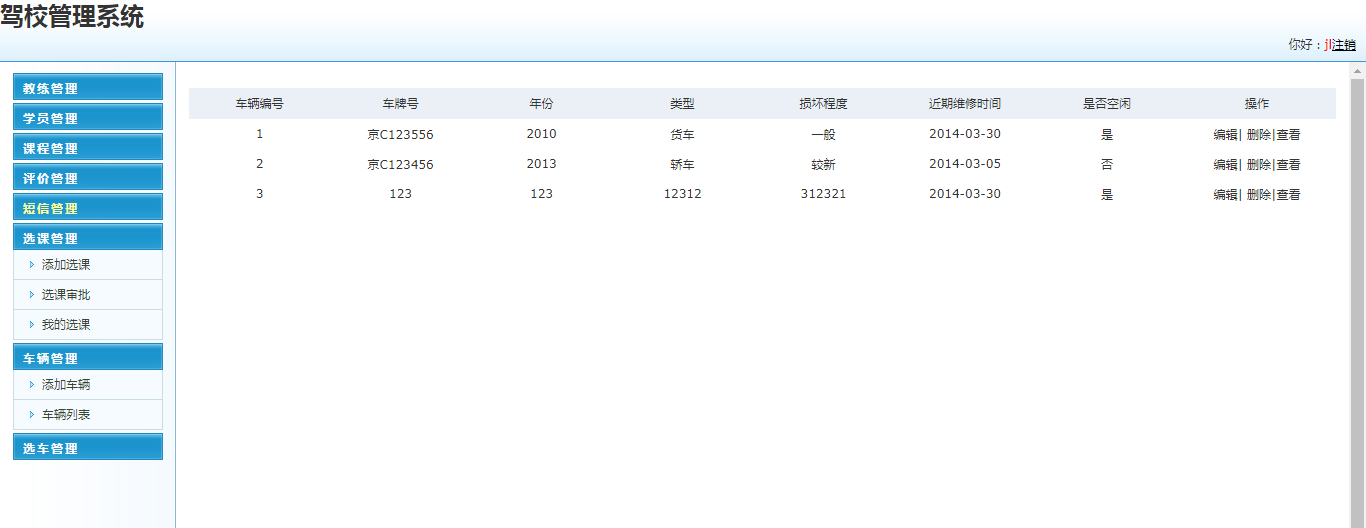Collapse the 选课管理 section header
The width and height of the screenshot is (1366, 528).
pos(88,237)
